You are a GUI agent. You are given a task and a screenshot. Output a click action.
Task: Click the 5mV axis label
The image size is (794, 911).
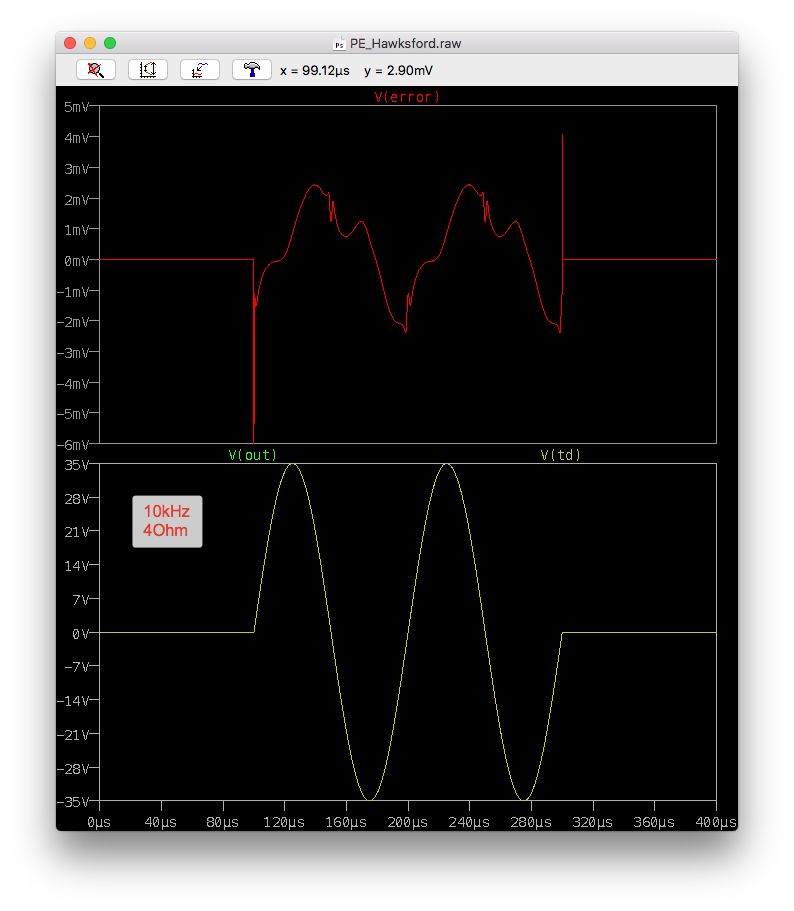click(x=77, y=107)
